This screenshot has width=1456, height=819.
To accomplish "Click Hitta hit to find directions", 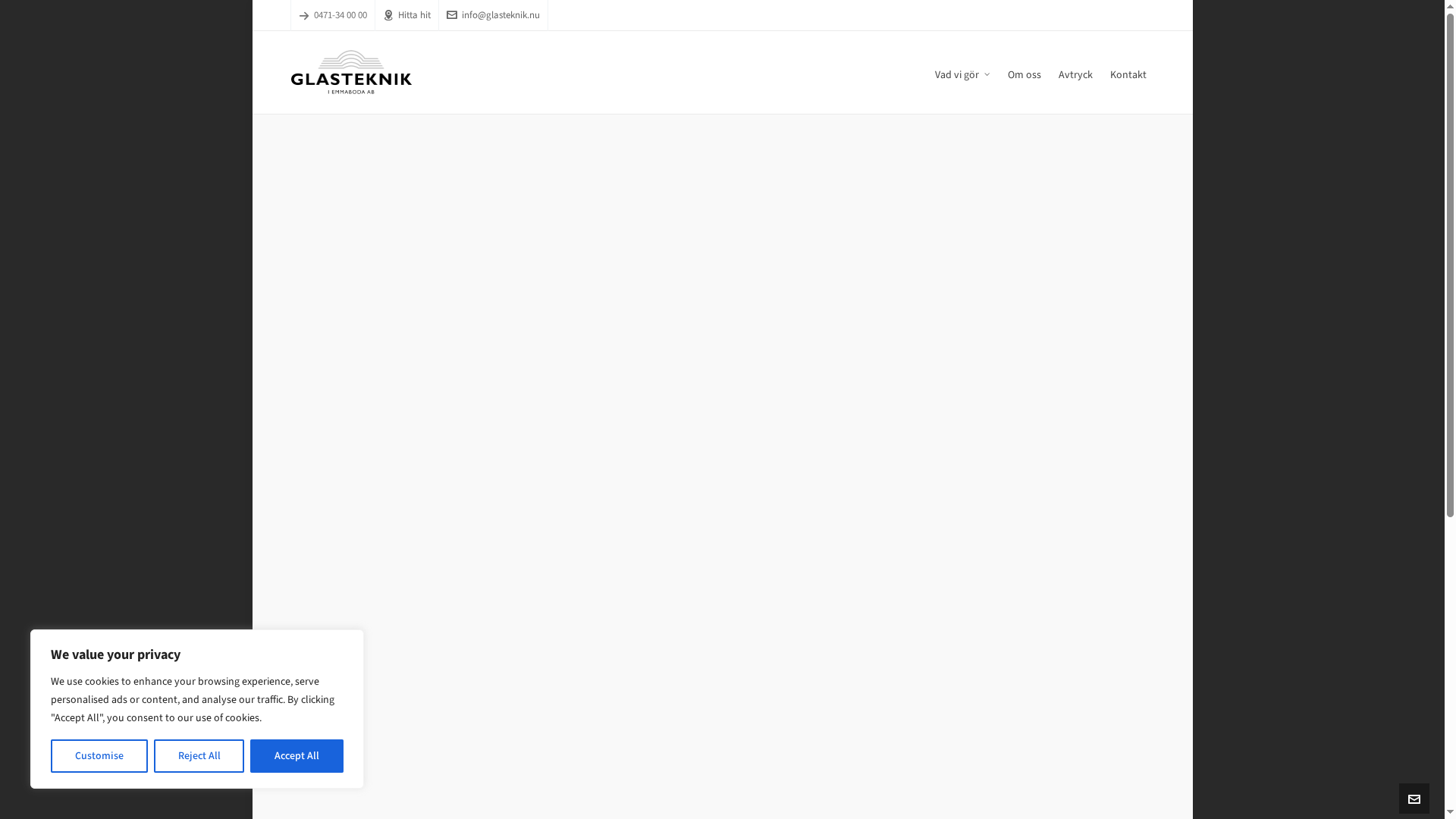I will pos(414,14).
